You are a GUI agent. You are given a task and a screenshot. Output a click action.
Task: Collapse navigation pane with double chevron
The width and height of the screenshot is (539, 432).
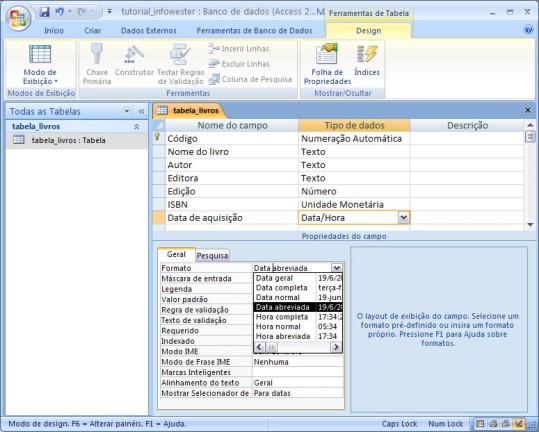point(141,111)
